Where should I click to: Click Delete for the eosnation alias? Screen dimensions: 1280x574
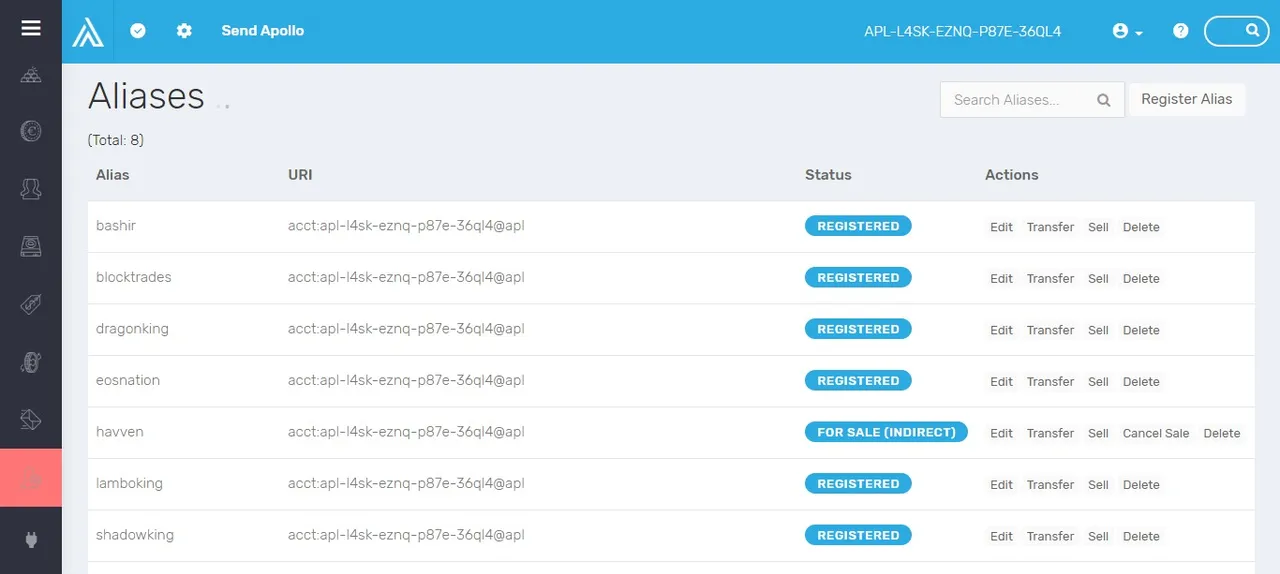click(x=1141, y=382)
